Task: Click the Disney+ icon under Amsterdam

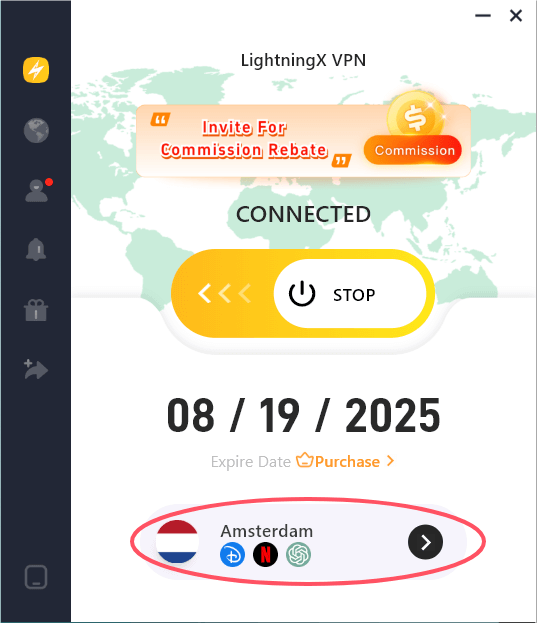Action: (x=232, y=555)
